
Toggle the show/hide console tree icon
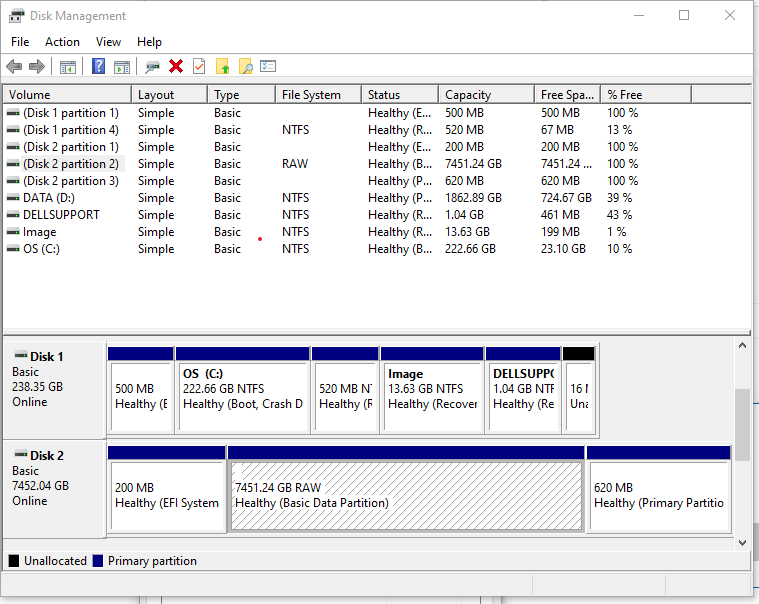[x=68, y=67]
